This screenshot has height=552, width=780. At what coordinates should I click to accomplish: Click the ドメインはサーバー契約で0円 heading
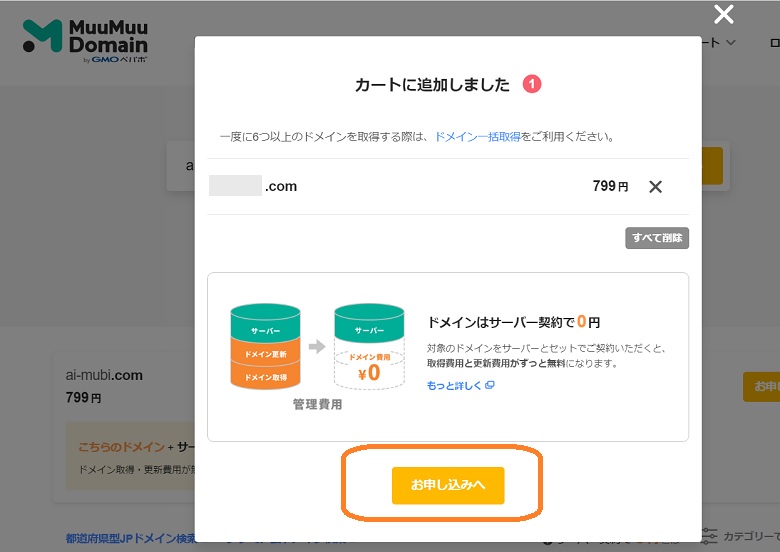[513, 322]
